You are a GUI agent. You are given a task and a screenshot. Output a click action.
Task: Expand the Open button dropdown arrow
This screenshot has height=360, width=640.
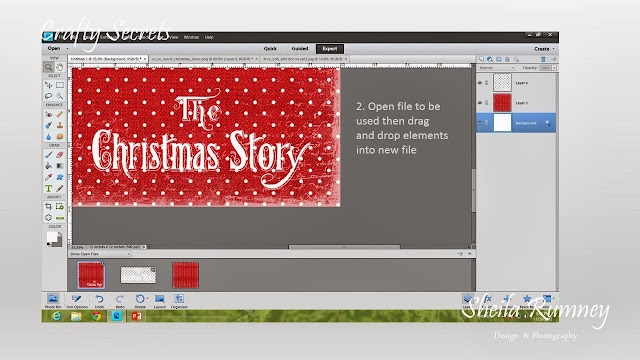[x=67, y=49]
